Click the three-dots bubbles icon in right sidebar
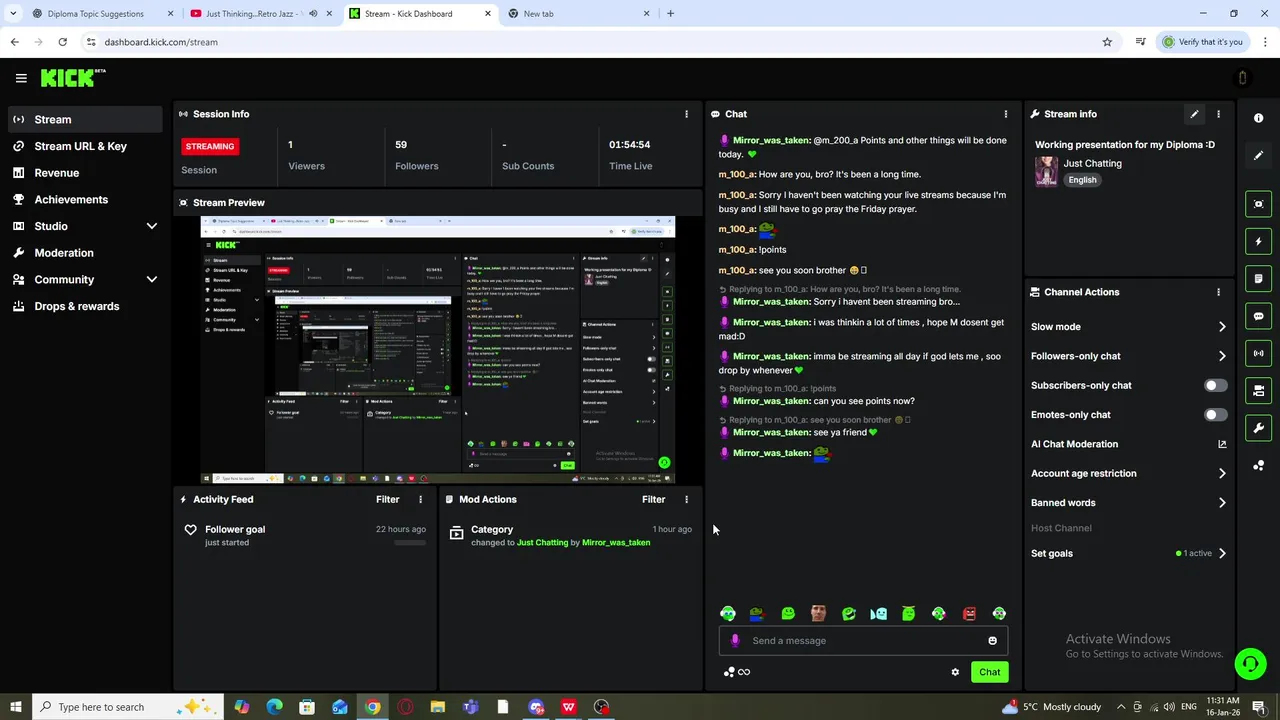The height and width of the screenshot is (720, 1280). [1258, 465]
